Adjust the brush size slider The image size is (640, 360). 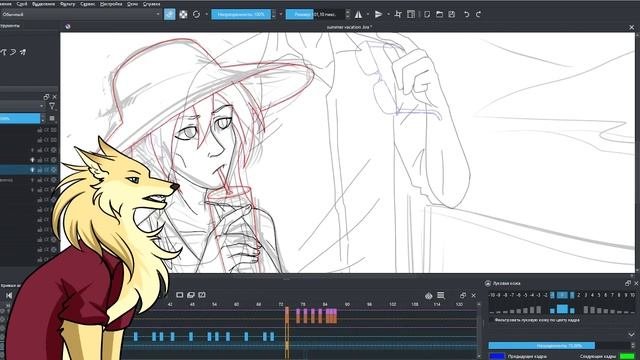tap(315, 14)
